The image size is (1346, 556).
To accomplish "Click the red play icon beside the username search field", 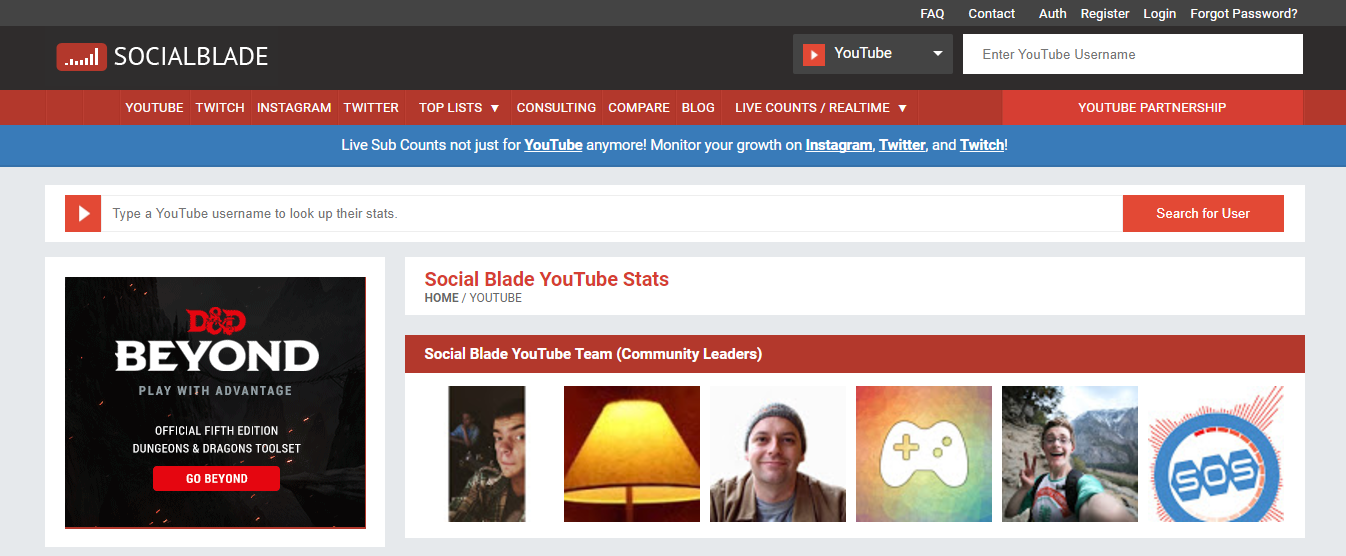I will coord(83,213).
